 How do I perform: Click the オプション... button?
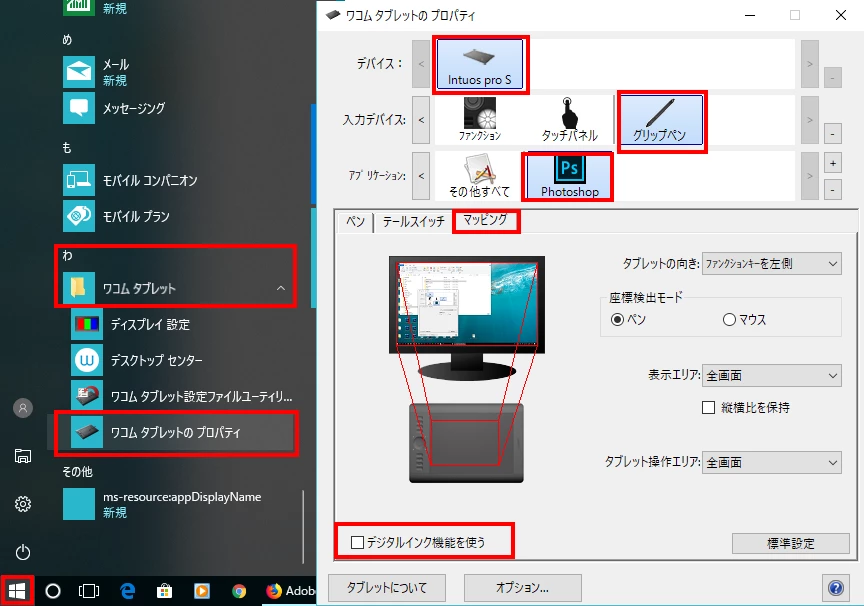(x=522, y=588)
